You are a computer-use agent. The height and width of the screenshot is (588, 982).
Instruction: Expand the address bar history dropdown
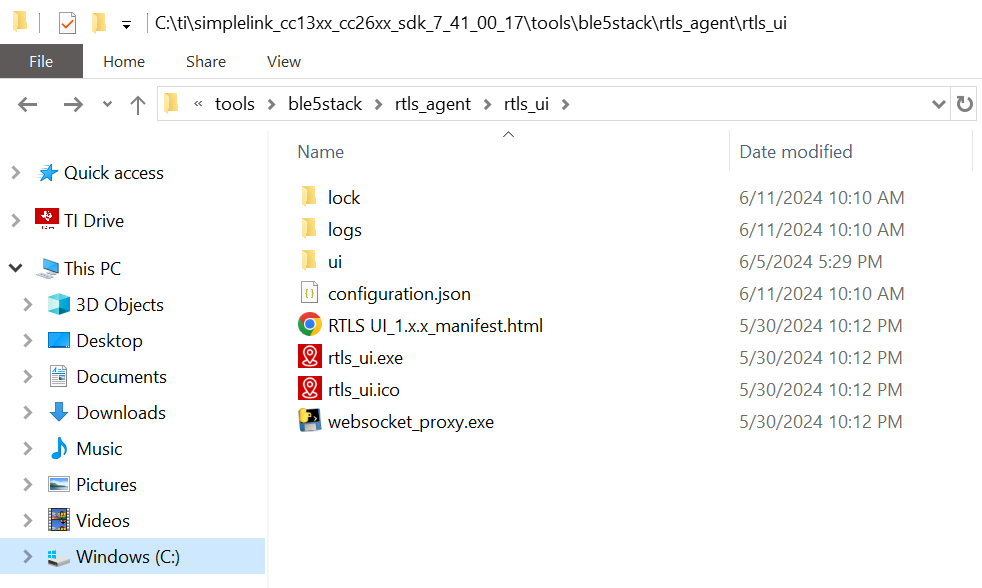click(x=938, y=104)
